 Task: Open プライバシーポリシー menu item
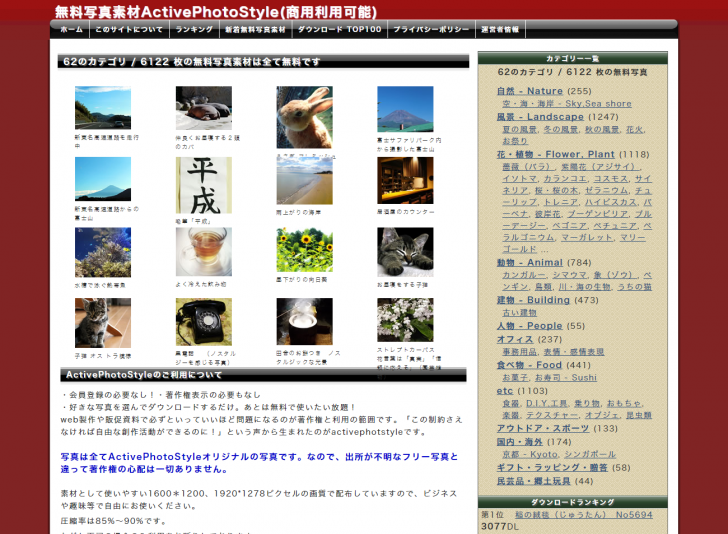[x=431, y=29]
